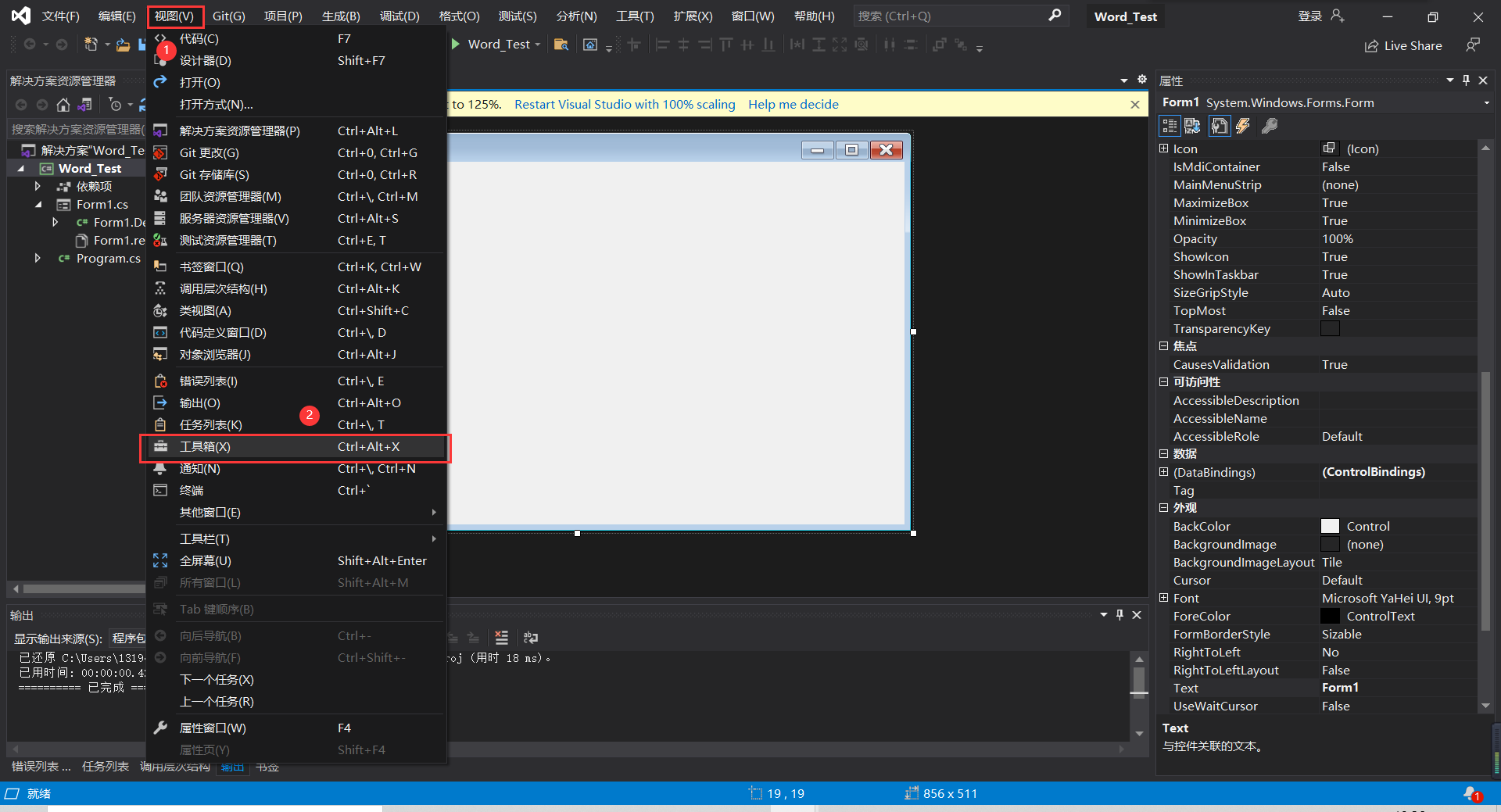Click the designer form's red close button
Screen dimensions: 1501x812
pyautogui.click(x=887, y=150)
